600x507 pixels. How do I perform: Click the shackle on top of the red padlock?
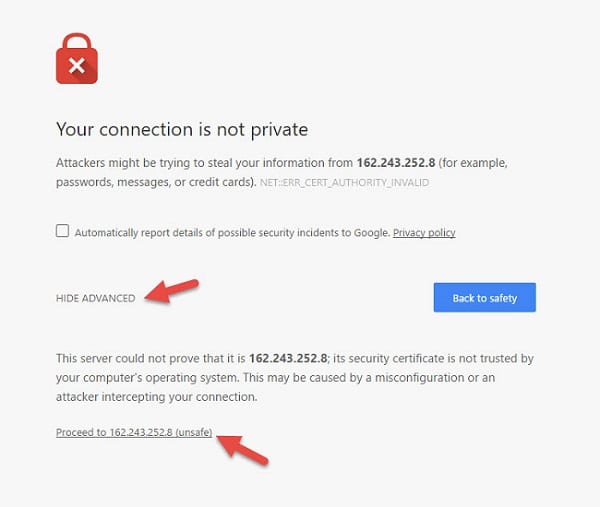point(77,41)
